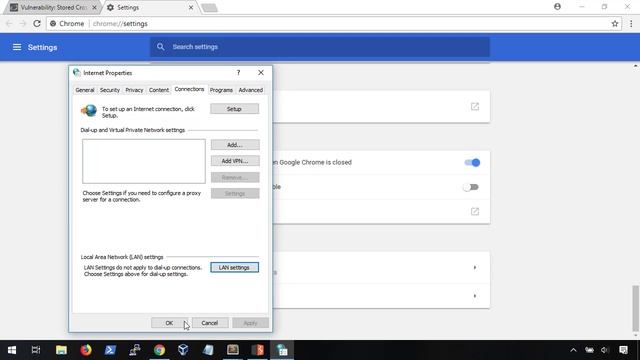Viewport: 640px width, 360px height.
Task: Switch to the Privacy tab
Action: (x=134, y=90)
